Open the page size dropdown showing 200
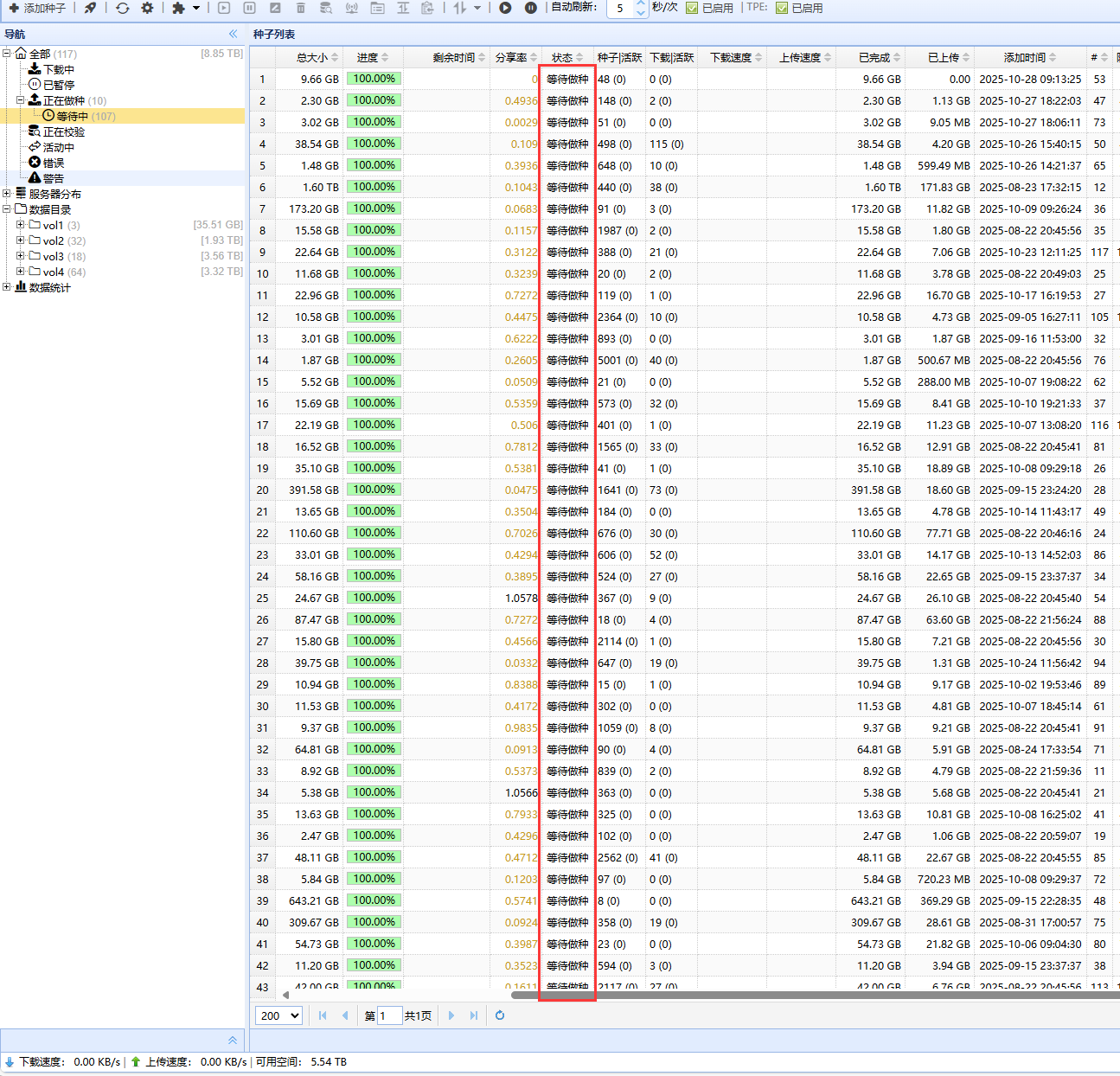This screenshot has width=1120, height=1076. coord(278,1015)
